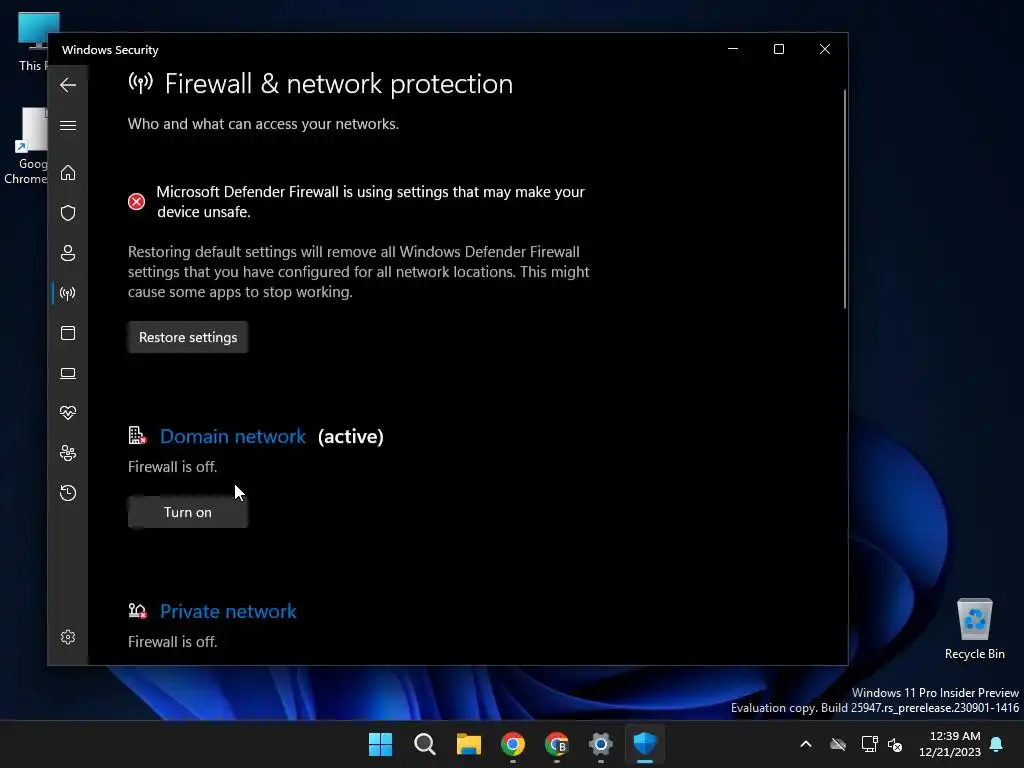This screenshot has width=1024, height=768.
Task: Click the '(active)' label
Action: [351, 436]
